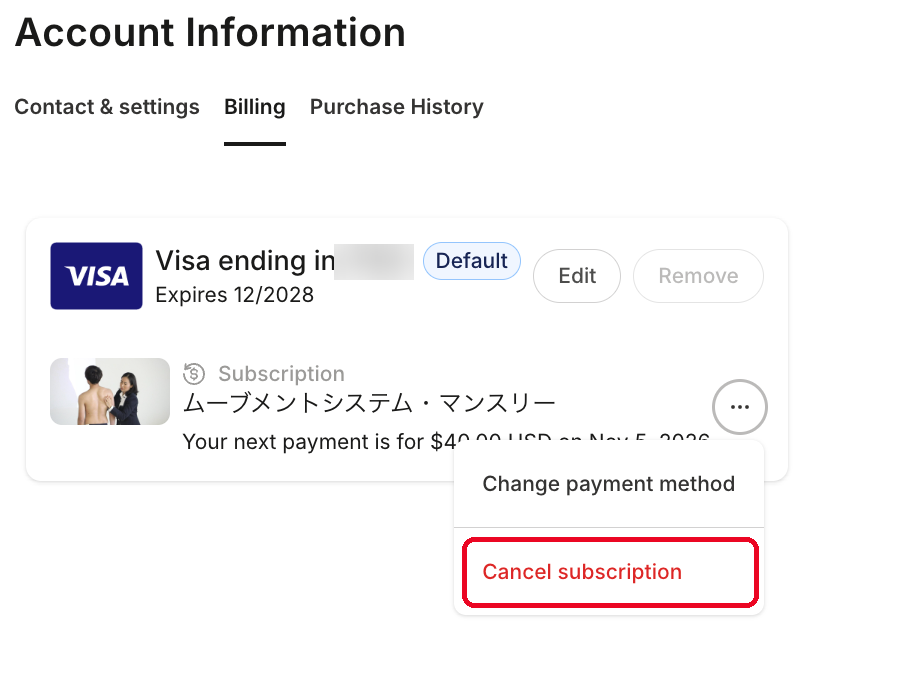916x684 pixels.
Task: Choose Change payment method from the menu
Action: coord(609,484)
